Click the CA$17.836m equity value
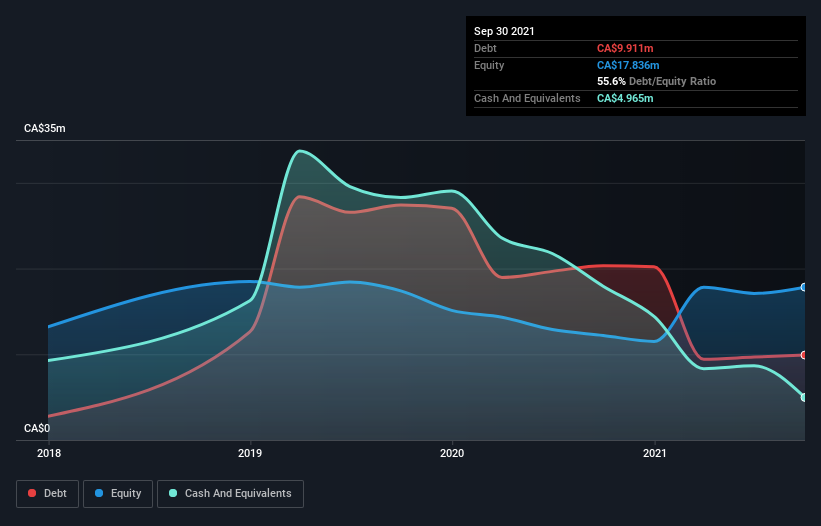The width and height of the screenshot is (821, 526). coord(628,65)
